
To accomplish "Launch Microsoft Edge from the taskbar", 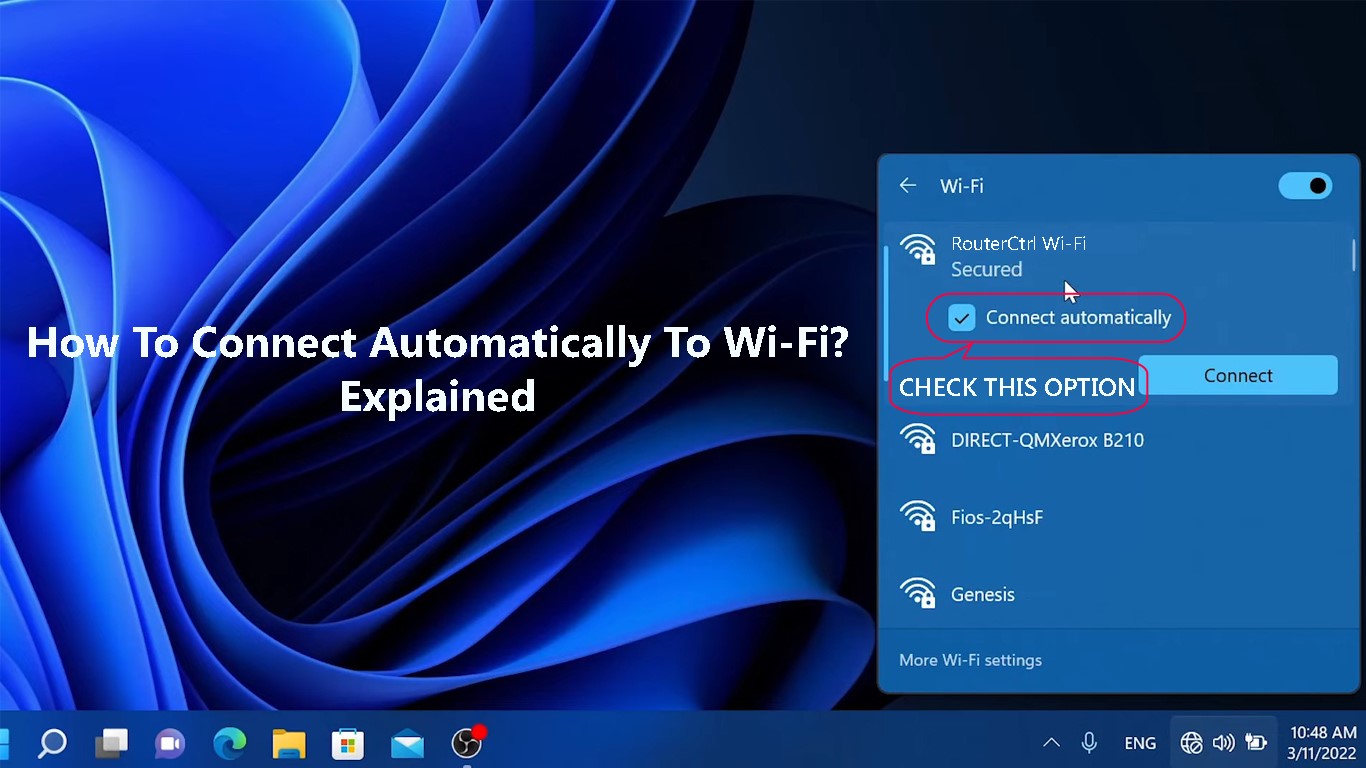I will (x=229, y=744).
